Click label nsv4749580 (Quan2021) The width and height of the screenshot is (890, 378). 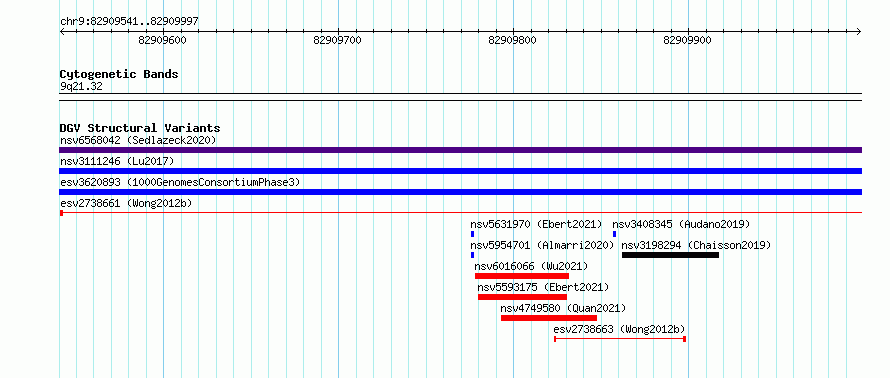point(563,308)
